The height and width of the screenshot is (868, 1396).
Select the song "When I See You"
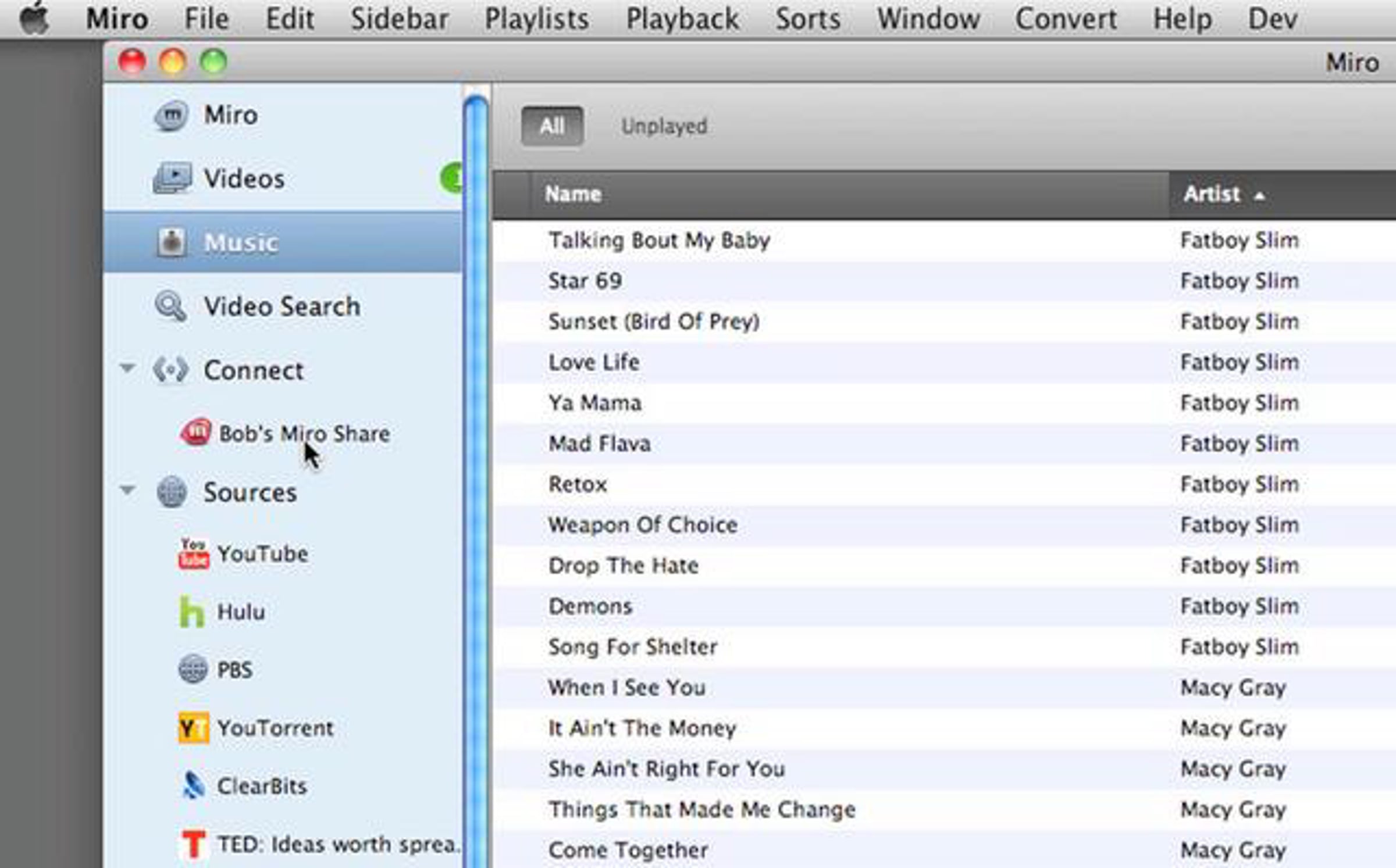(627, 688)
